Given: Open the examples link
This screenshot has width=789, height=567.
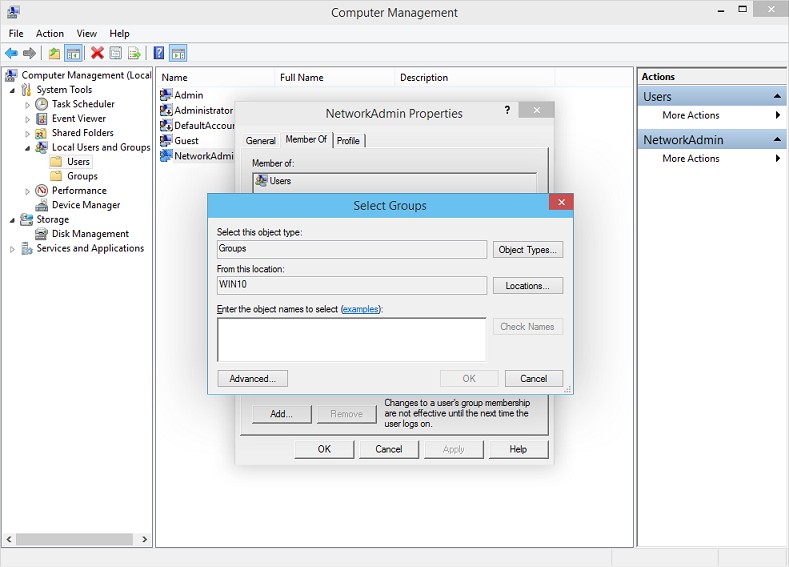Looking at the screenshot, I should point(361,310).
